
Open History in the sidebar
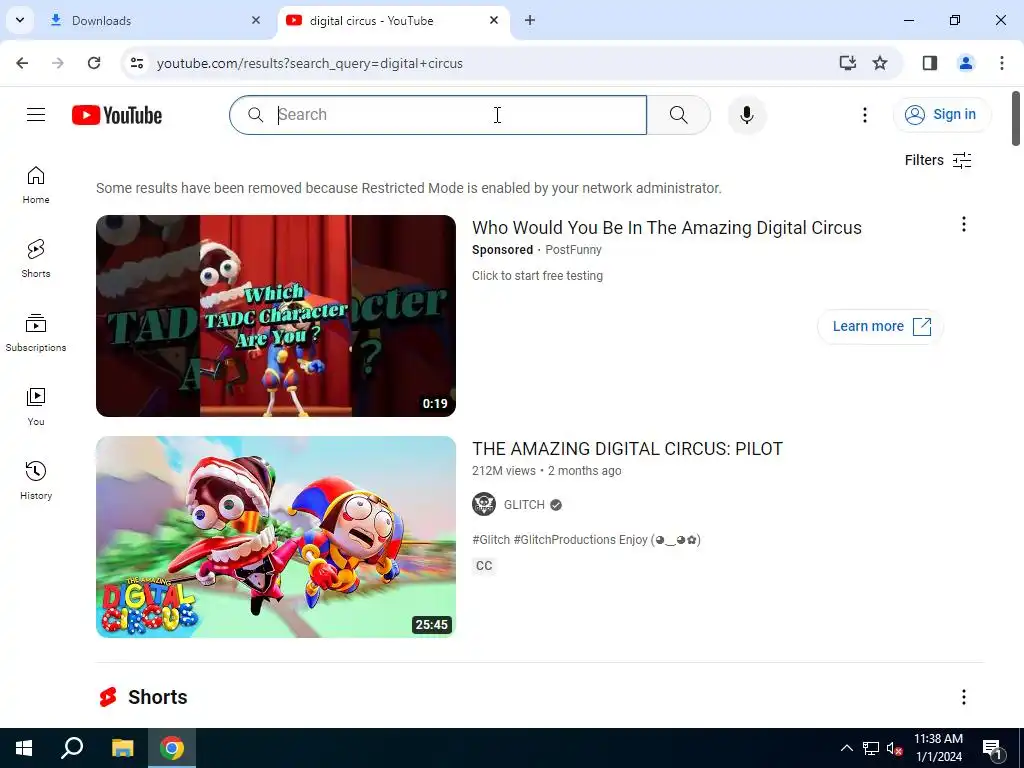tap(36, 480)
